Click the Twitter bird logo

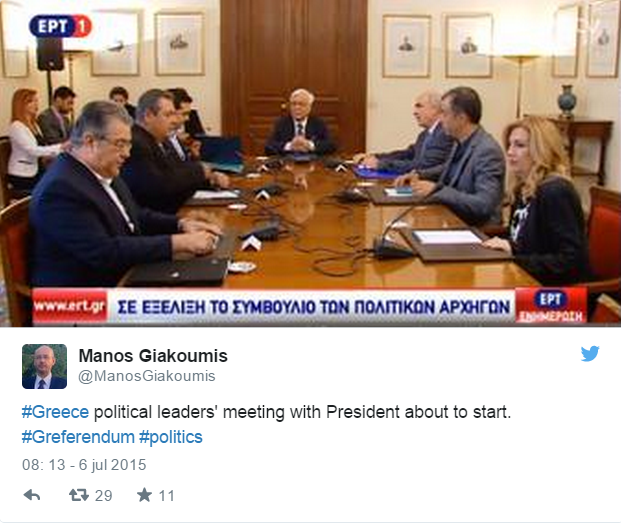590,354
